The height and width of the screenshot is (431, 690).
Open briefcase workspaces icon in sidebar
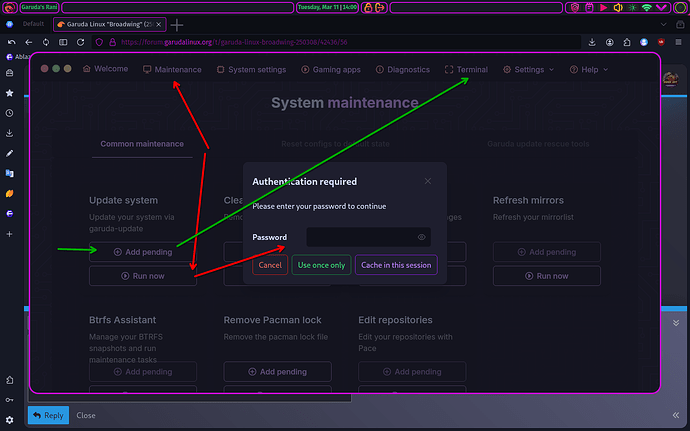pyautogui.click(x=9, y=73)
